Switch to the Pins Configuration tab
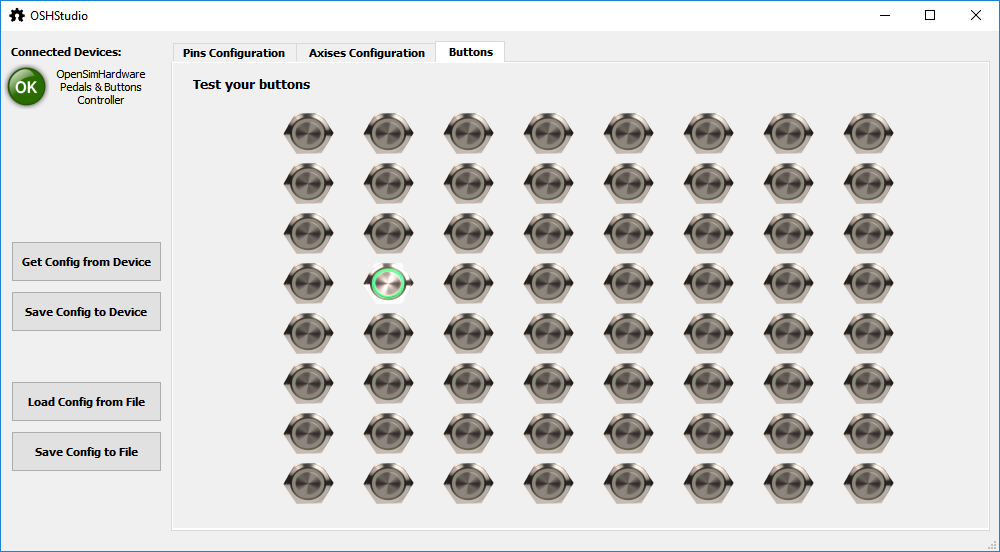This screenshot has height=552, width=1000. click(x=234, y=53)
